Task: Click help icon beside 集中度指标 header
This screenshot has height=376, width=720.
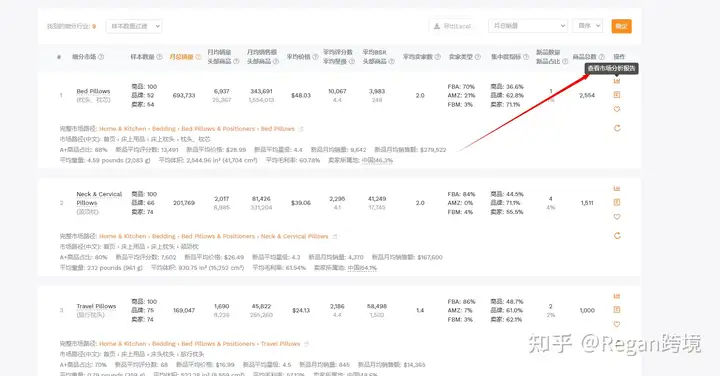Action: tap(526, 57)
